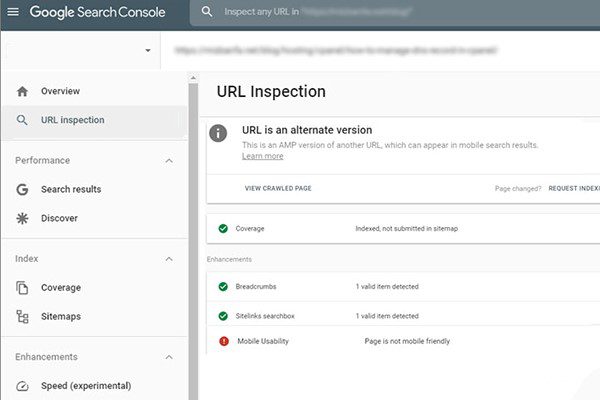The width and height of the screenshot is (600, 400).
Task: Open the property selector dropdown arrow
Action: pos(148,51)
